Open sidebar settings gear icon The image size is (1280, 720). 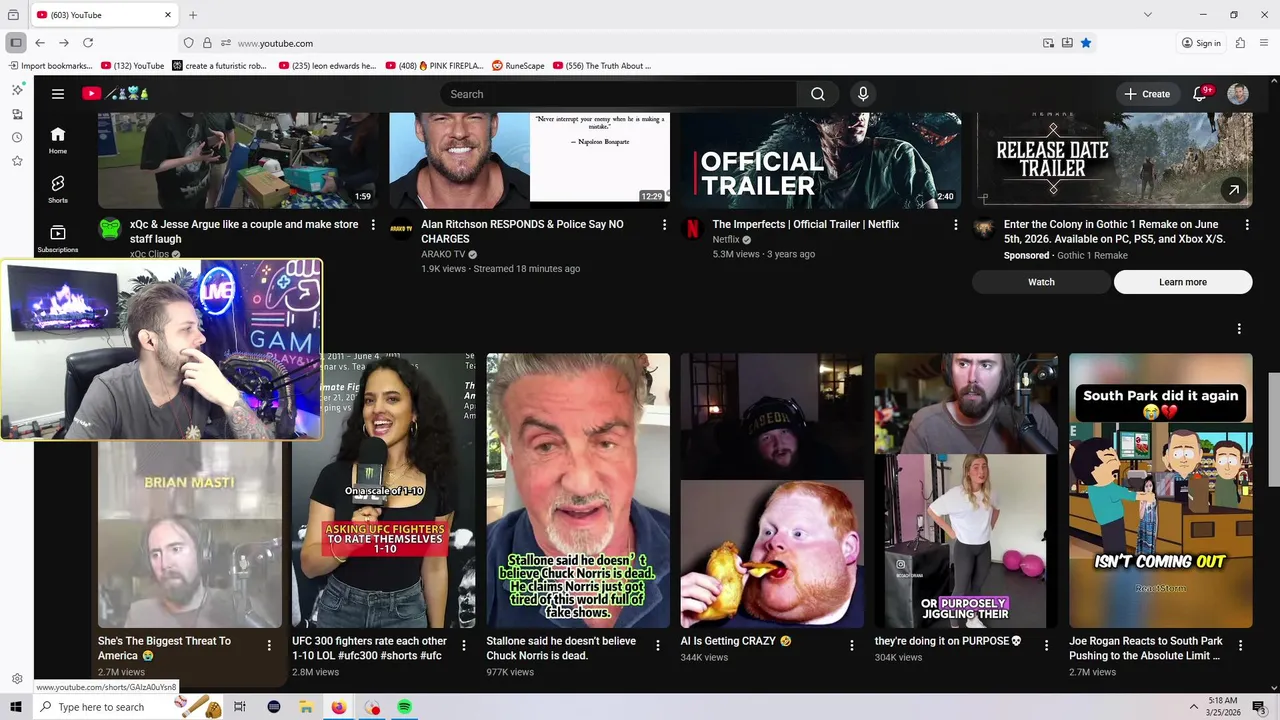pyautogui.click(x=17, y=679)
